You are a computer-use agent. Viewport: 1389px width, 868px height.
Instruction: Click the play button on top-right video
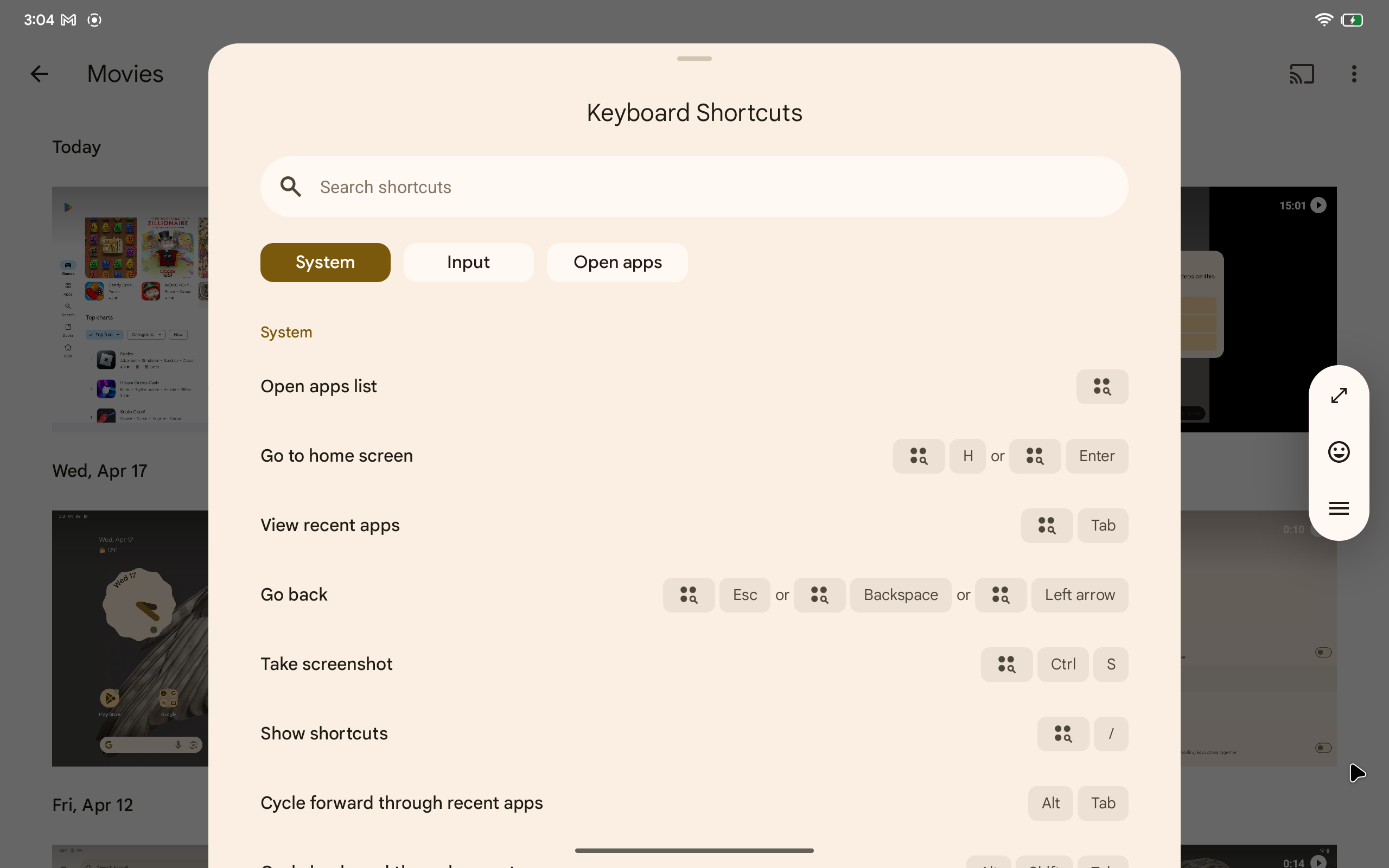[1322, 206]
